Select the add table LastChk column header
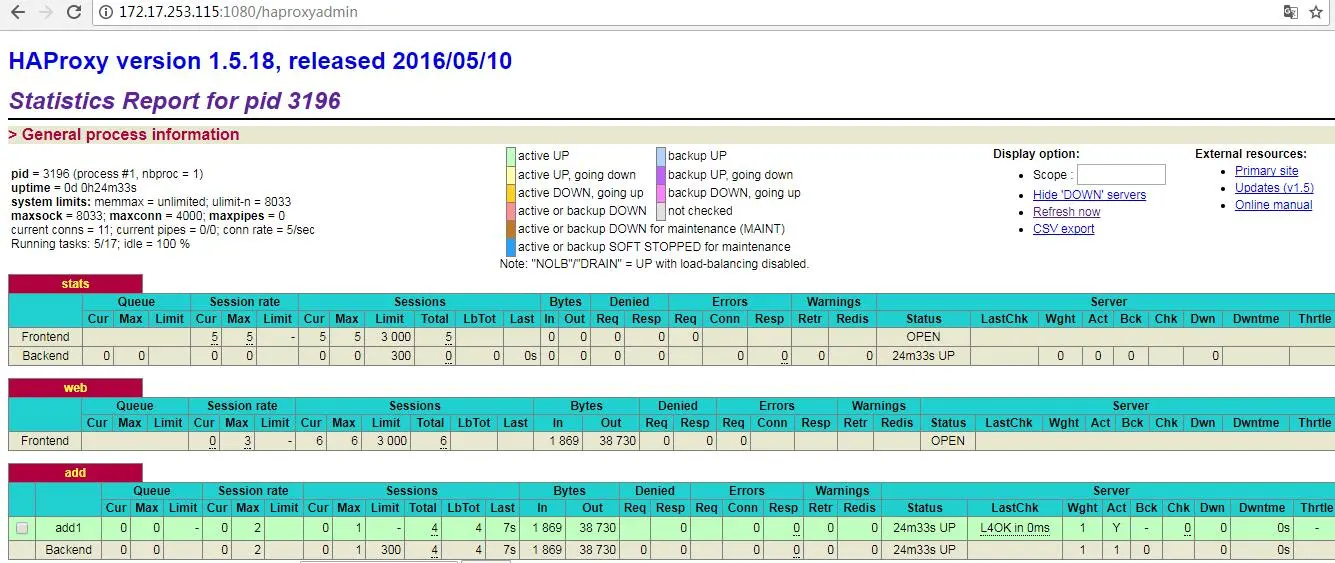 pos(1015,508)
